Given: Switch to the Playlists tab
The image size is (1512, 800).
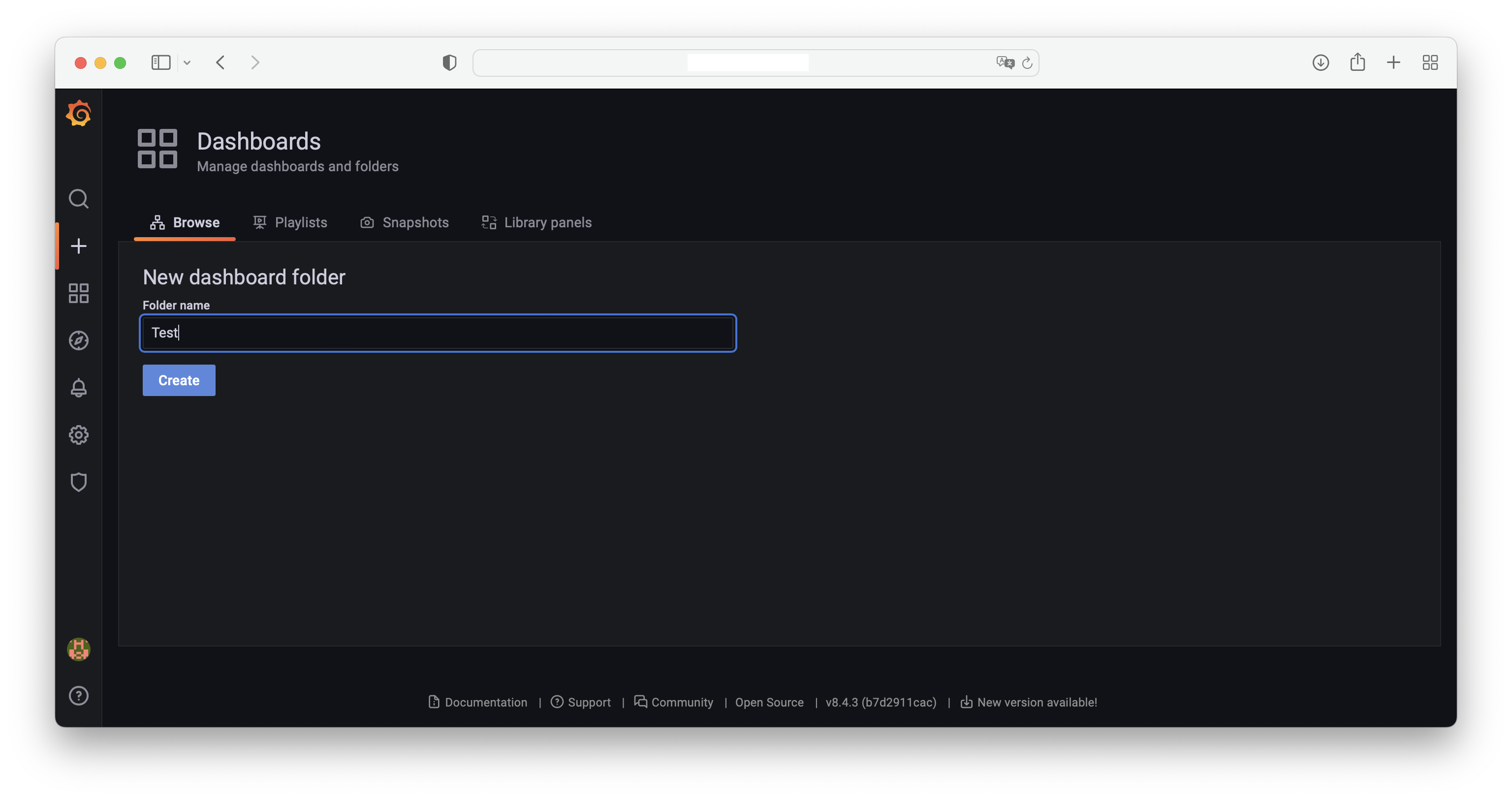Looking at the screenshot, I should (290, 222).
